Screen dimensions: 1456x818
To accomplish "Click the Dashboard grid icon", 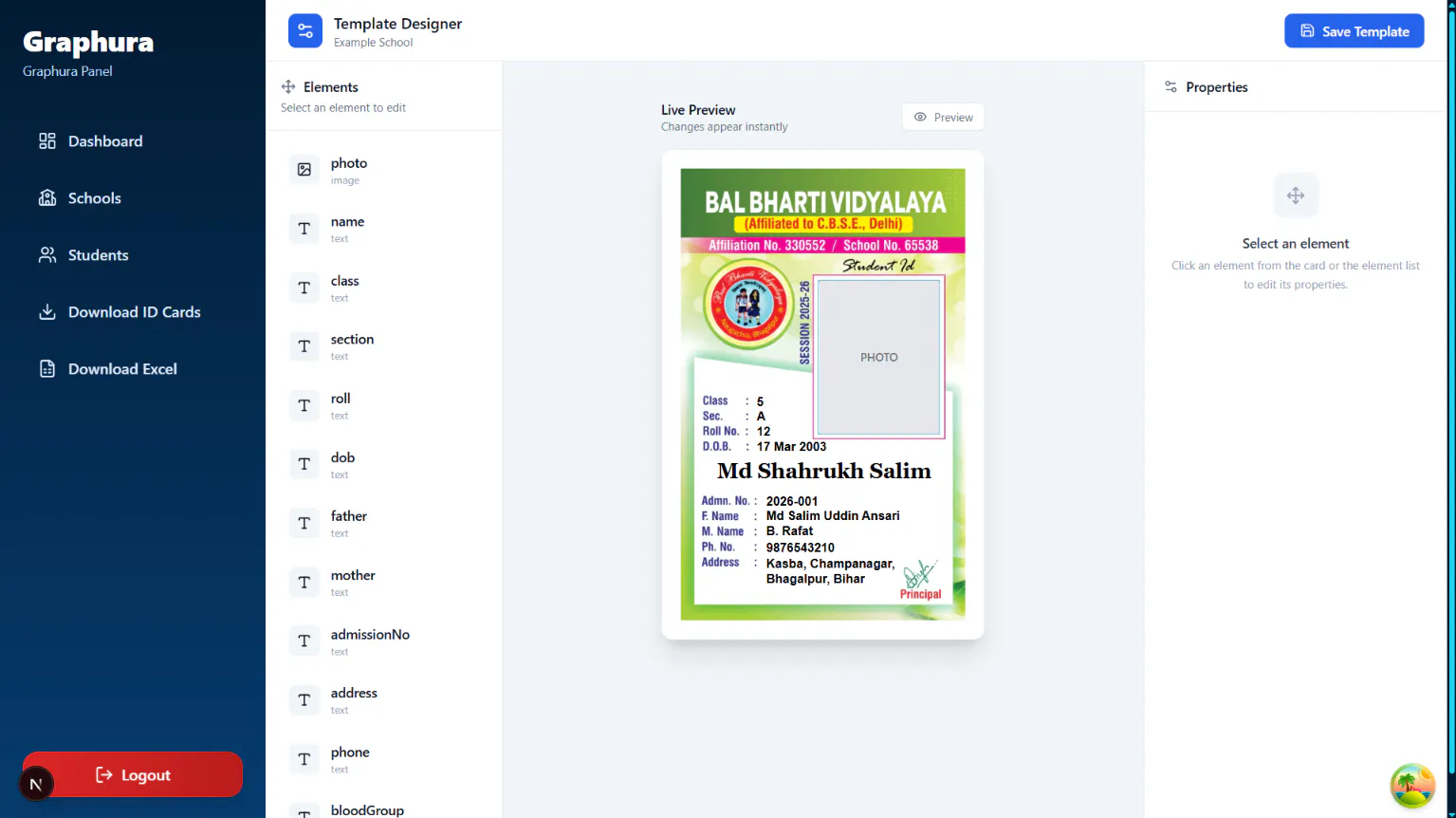I will [x=47, y=141].
